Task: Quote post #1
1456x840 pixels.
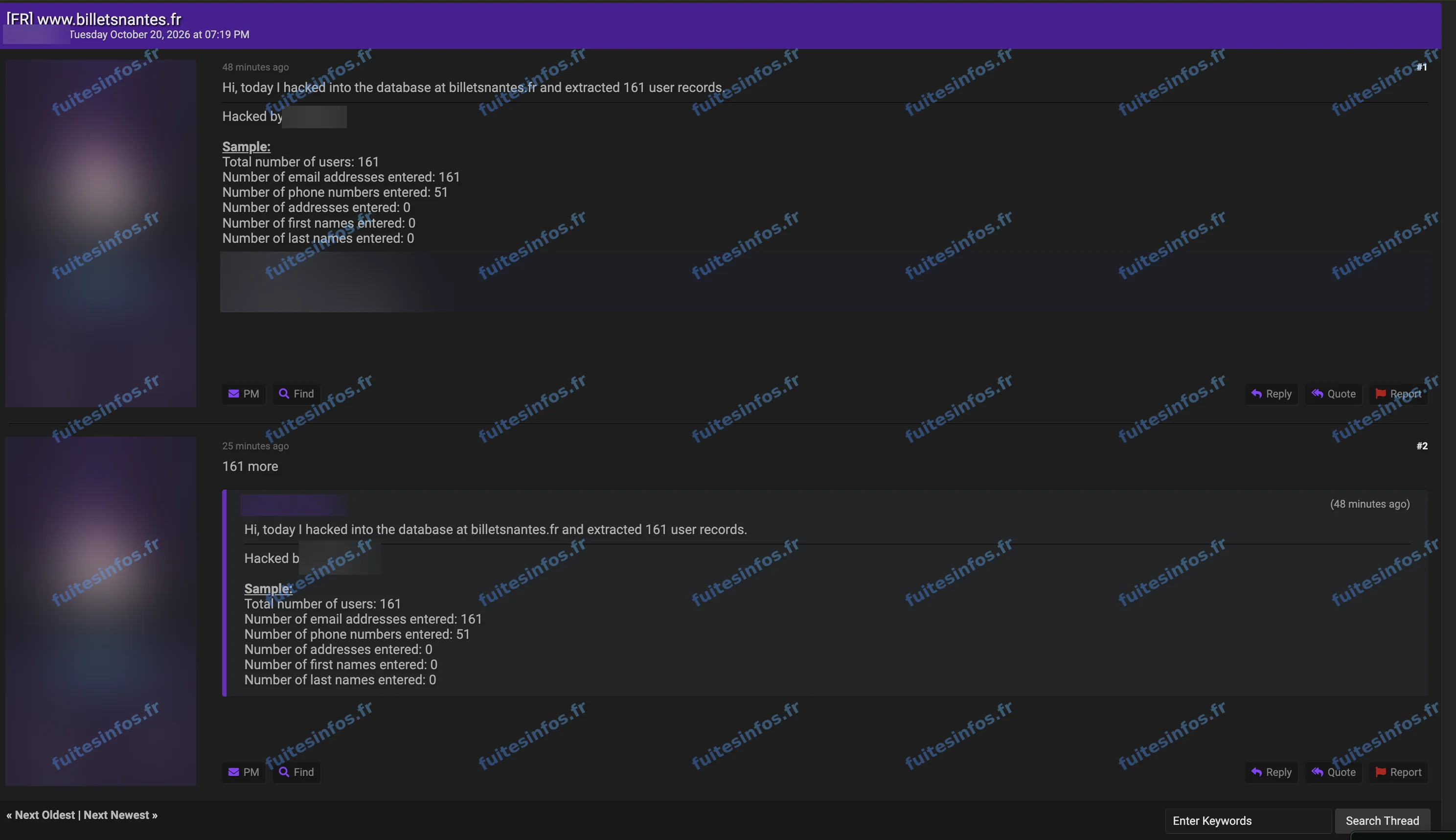Action: (x=1334, y=394)
